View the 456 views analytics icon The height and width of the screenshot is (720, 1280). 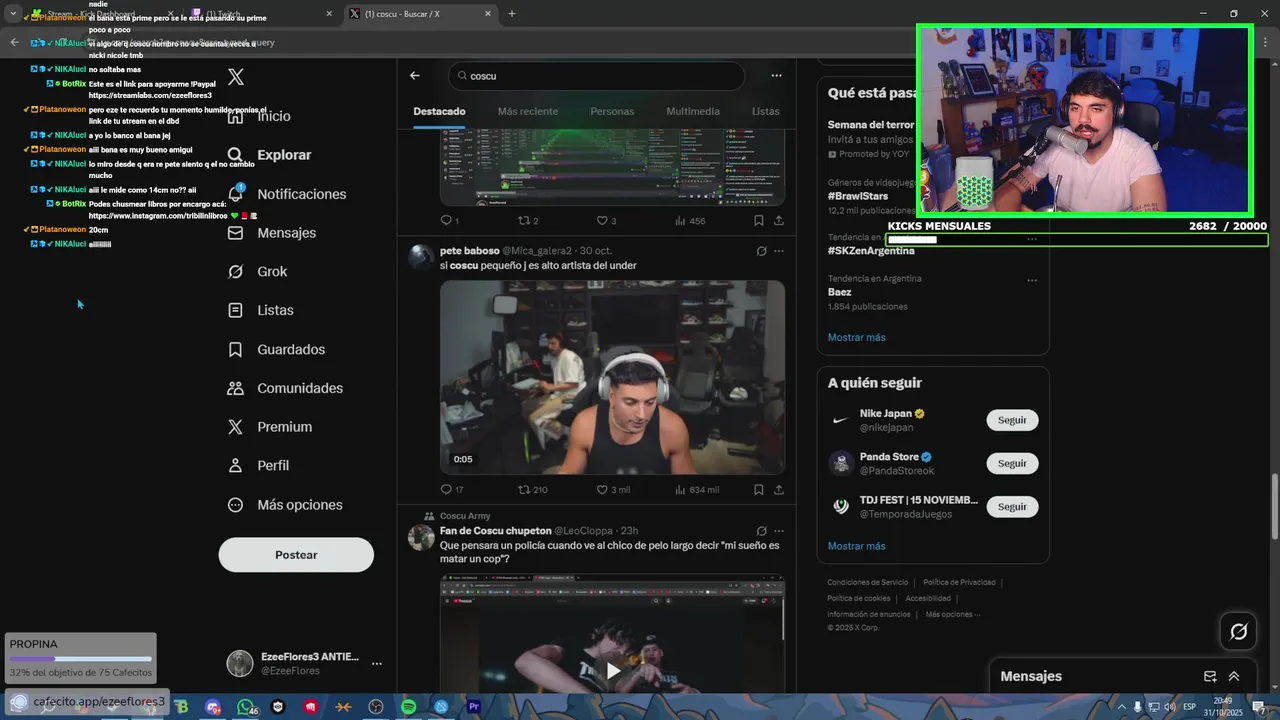681,221
